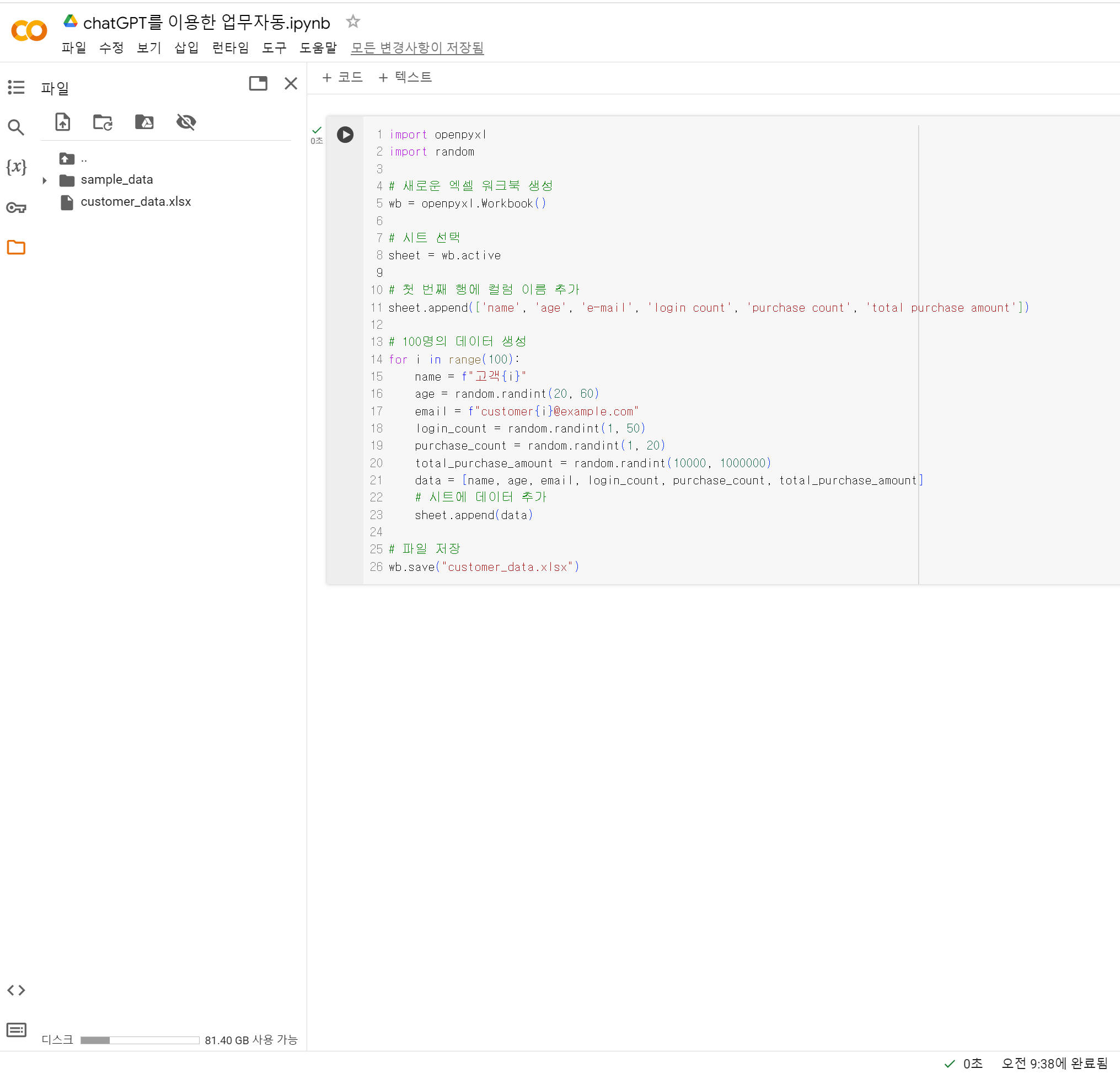Viewport: 1120px width, 1074px height.
Task: Open the code snippets icon
Action: click(x=16, y=990)
